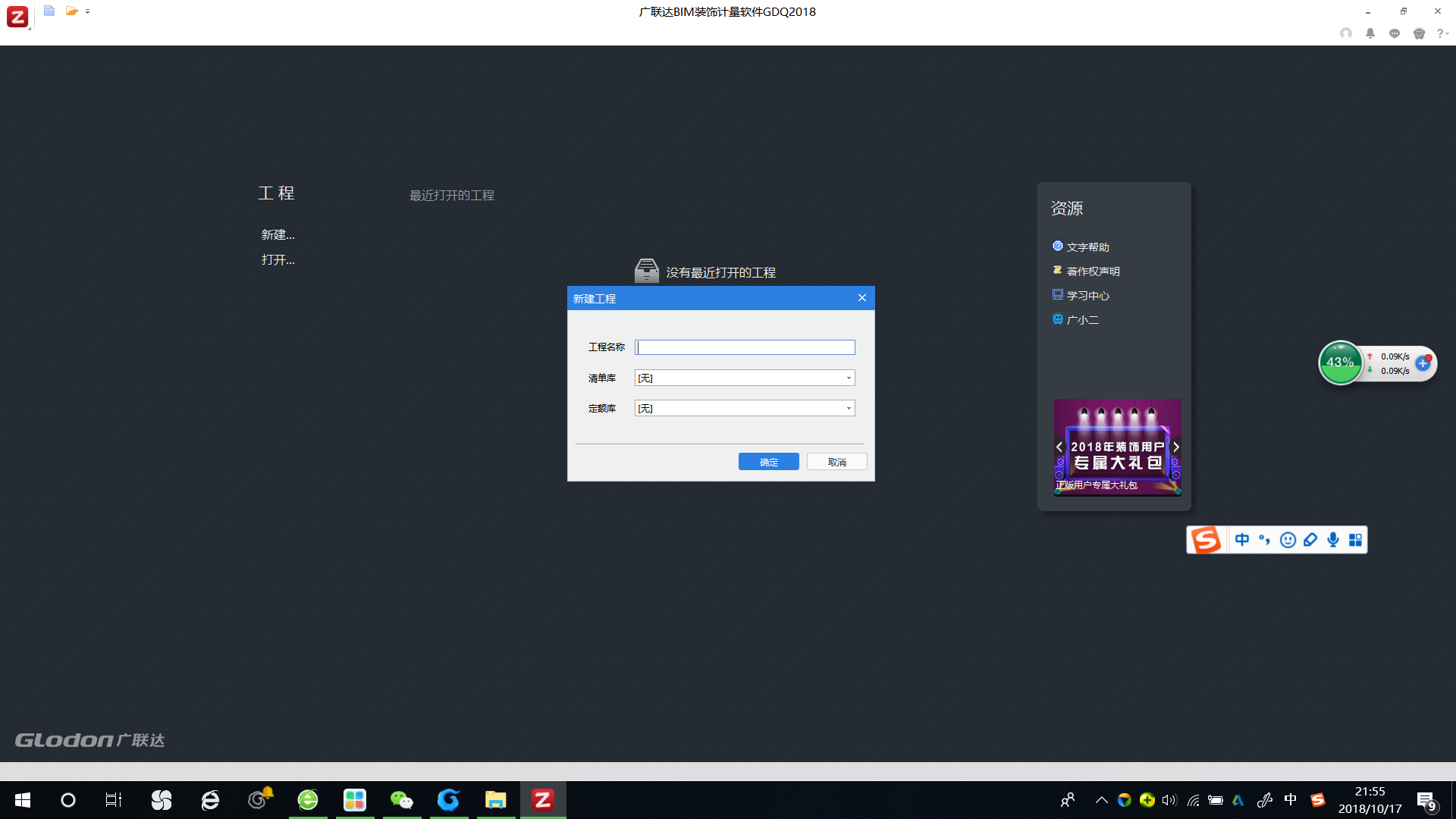Viewport: 1456px width, 819px height.
Task: Toggle punctuation mode on IME bar
Action: (x=1264, y=540)
